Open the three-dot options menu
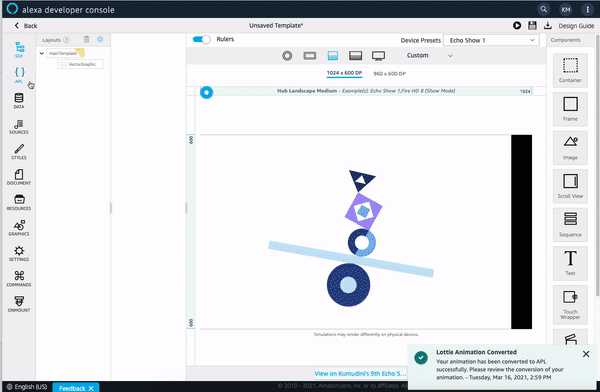 pyautogui.click(x=587, y=10)
